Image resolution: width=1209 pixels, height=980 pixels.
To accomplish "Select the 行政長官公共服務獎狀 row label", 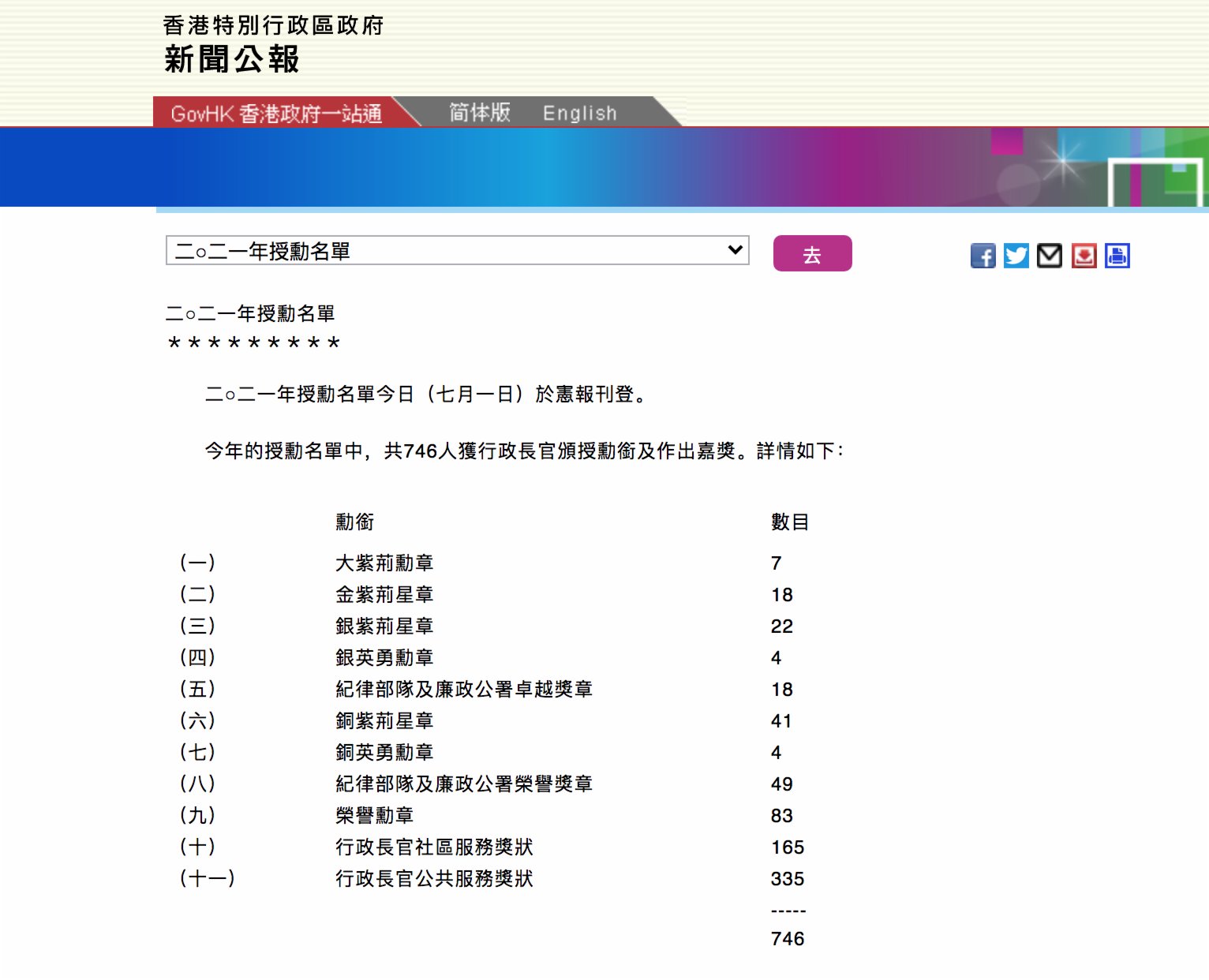I will 434,878.
